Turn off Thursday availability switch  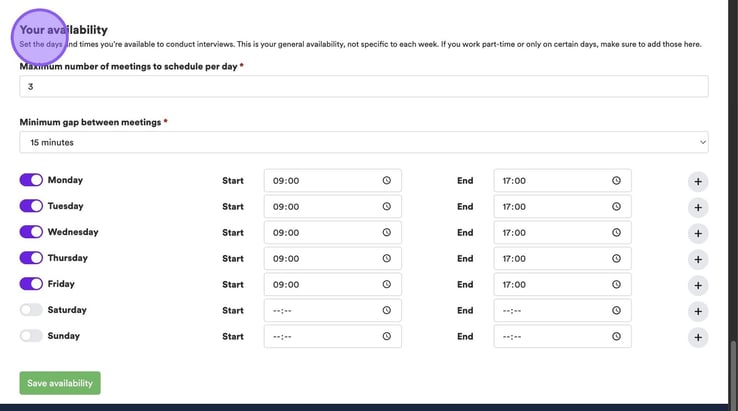tap(31, 258)
